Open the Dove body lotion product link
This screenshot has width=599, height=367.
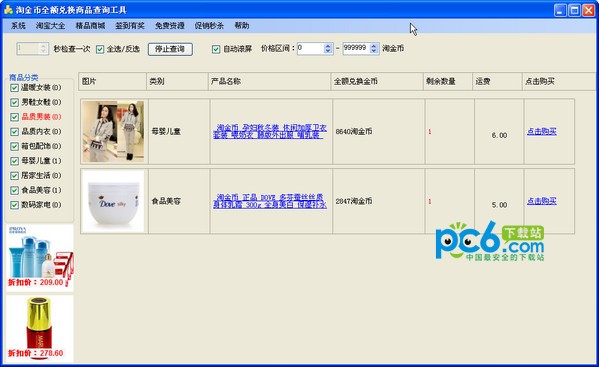tap(270, 201)
